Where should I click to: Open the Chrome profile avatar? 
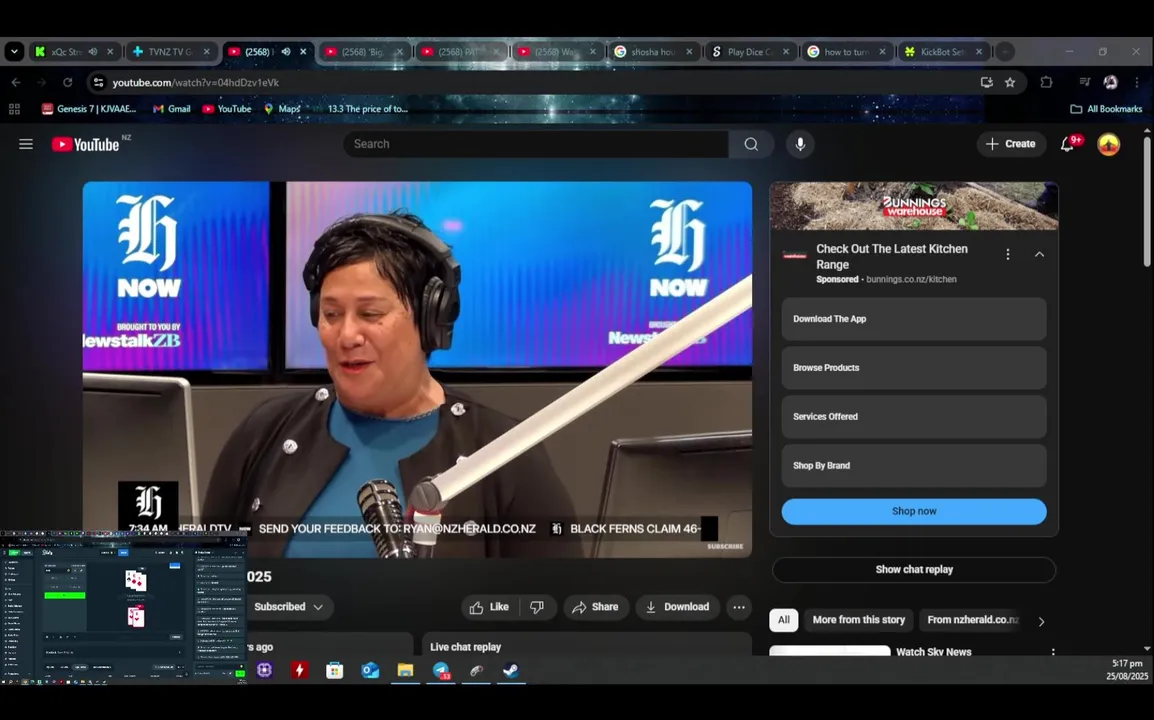1110,82
